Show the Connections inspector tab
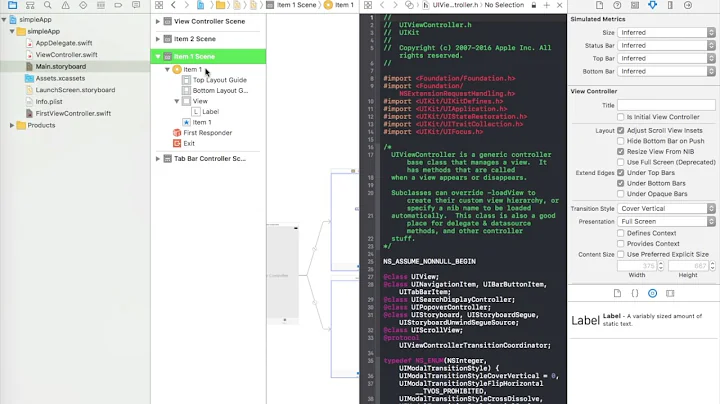This screenshot has width=720, height=404. [687, 5]
